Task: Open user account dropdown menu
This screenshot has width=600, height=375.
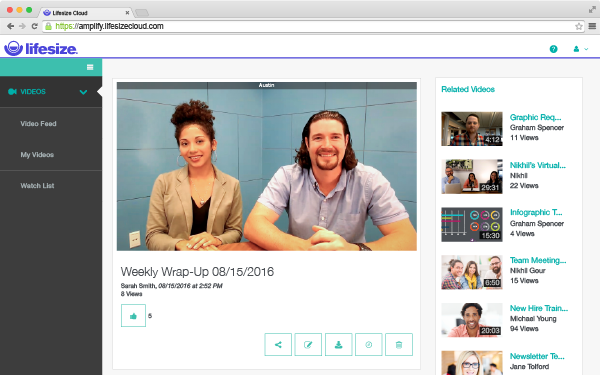Action: 580,49
